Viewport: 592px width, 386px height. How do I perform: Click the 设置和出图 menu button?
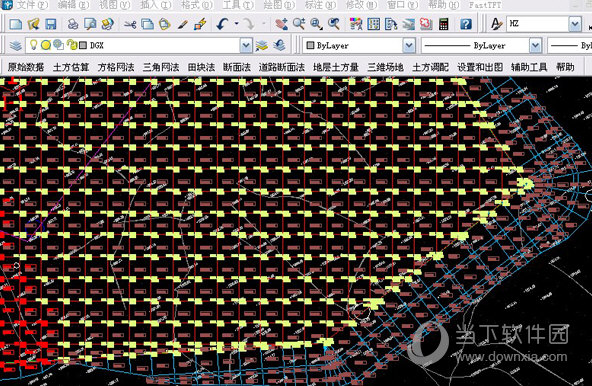pos(480,67)
